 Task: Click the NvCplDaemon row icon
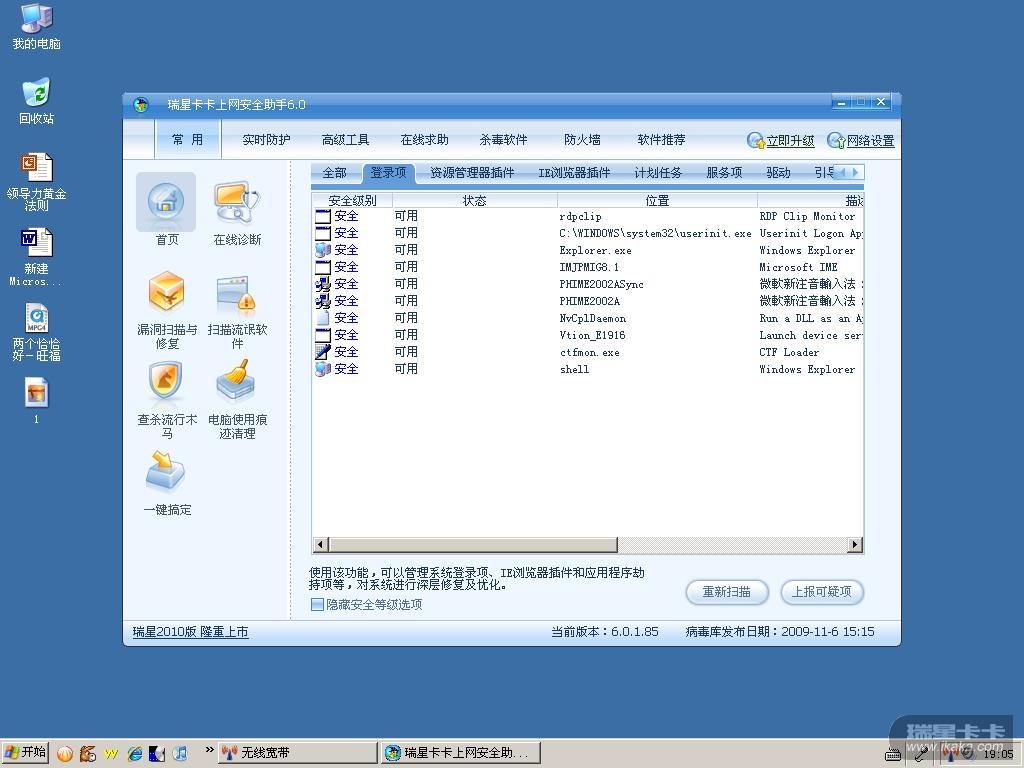pyautogui.click(x=323, y=318)
